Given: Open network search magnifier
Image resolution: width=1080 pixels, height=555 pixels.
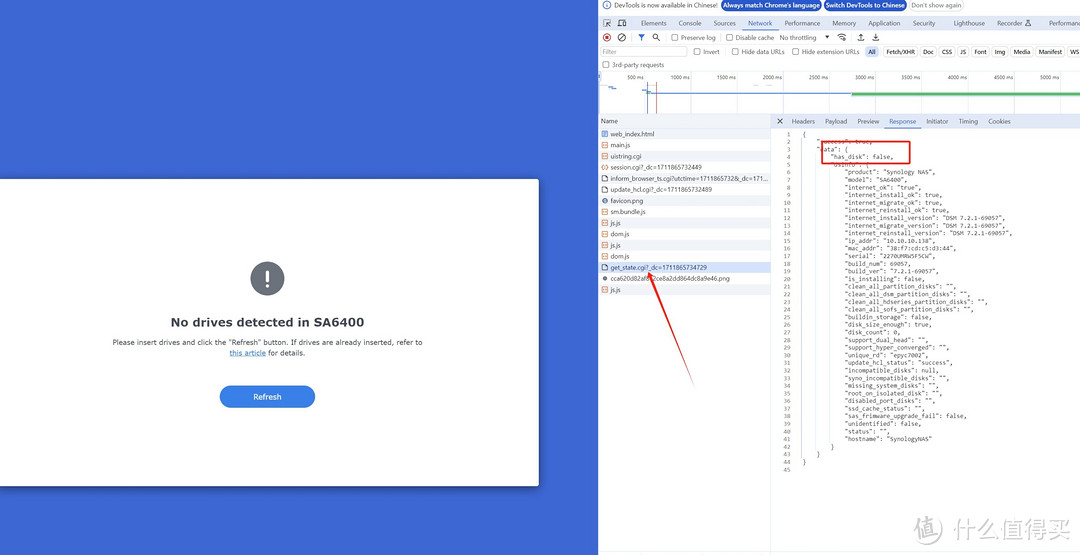Looking at the screenshot, I should point(656,38).
